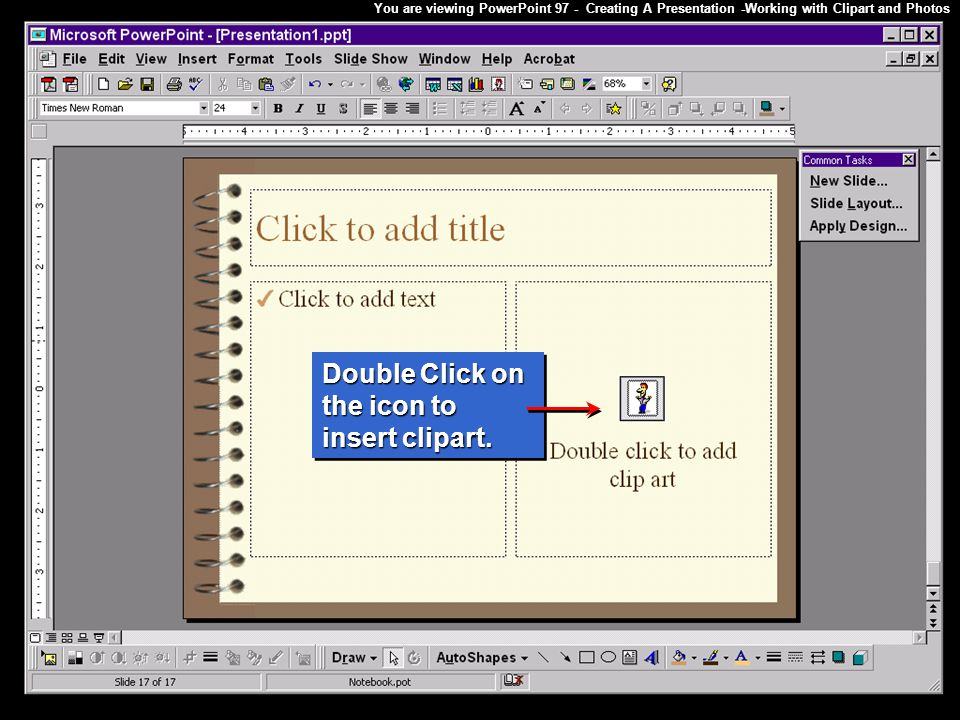Insert a Microsoft Excel worksheet
The height and width of the screenshot is (720, 960).
click(x=454, y=84)
